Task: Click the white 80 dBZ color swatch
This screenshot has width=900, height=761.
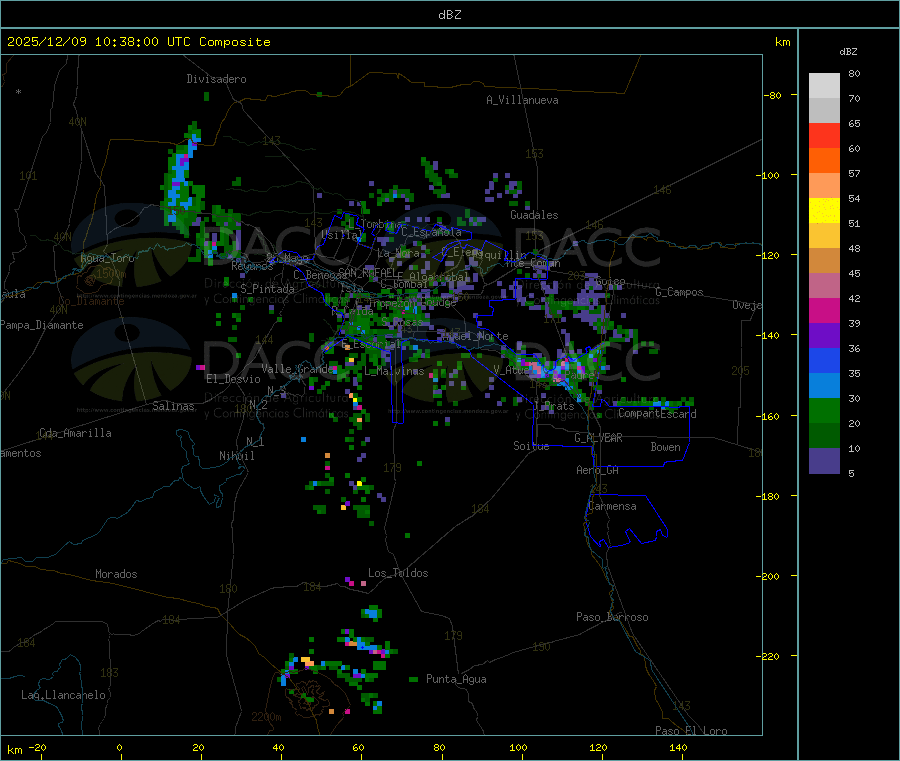Action: [824, 86]
